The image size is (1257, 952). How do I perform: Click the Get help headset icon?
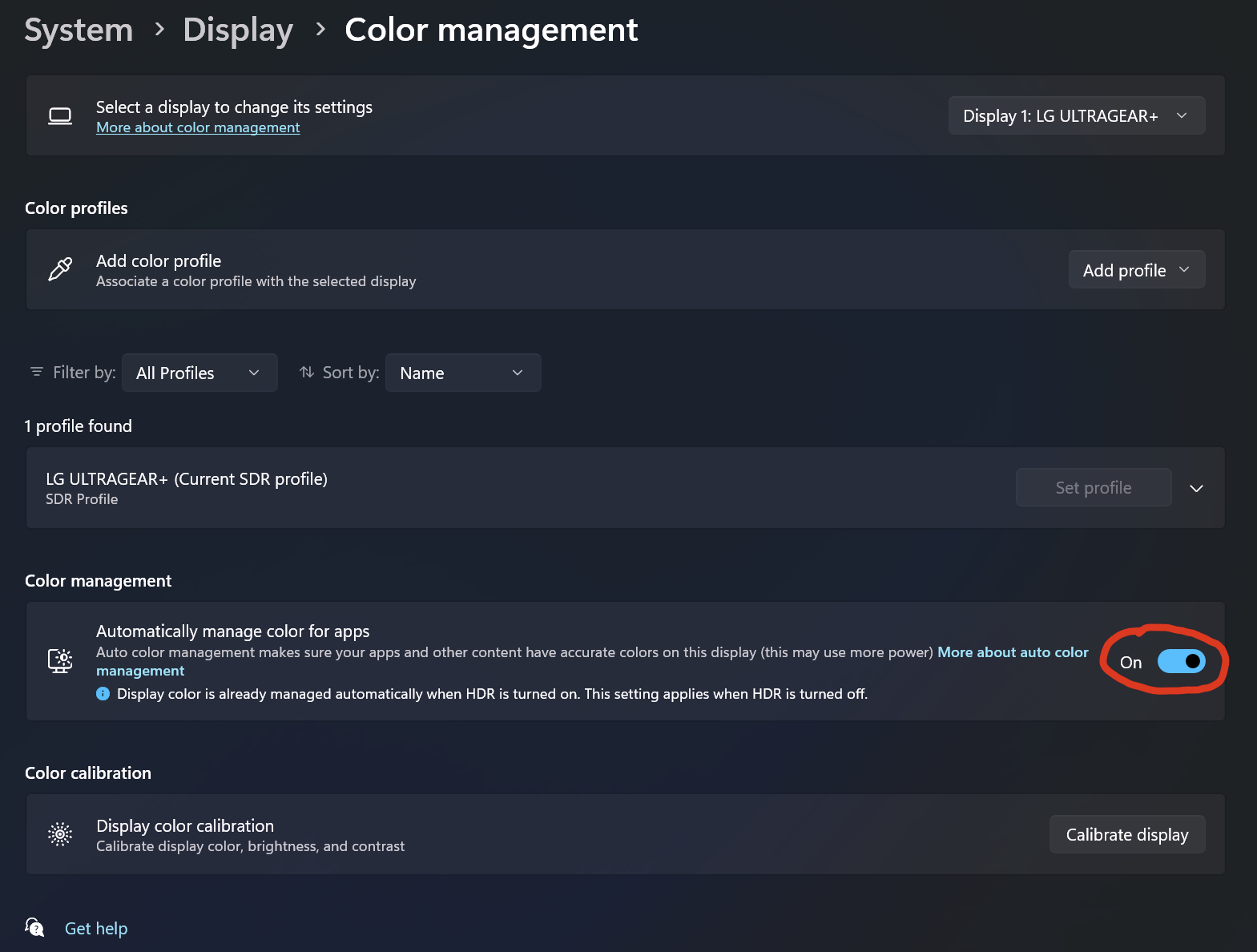point(34,927)
